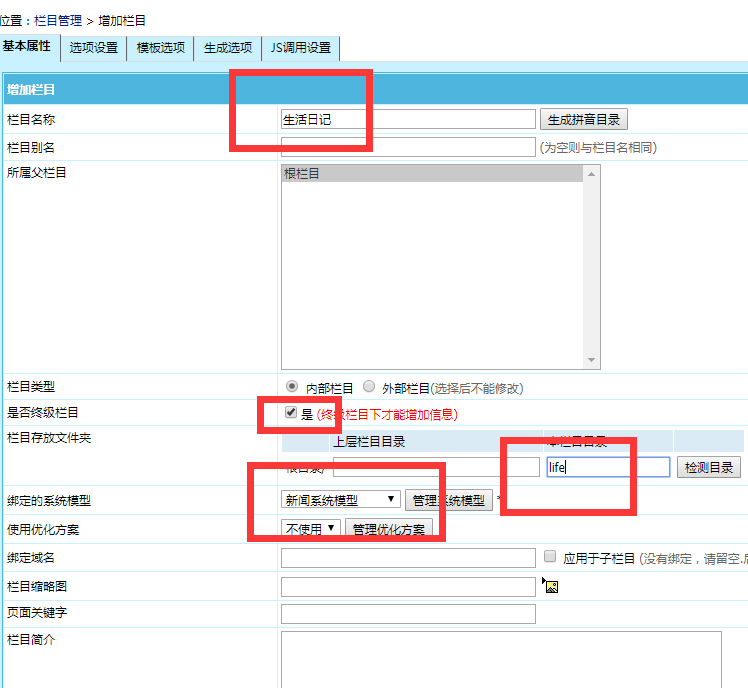Click the parent list scroll down arrow
This screenshot has width=748, height=688.
coord(592,360)
